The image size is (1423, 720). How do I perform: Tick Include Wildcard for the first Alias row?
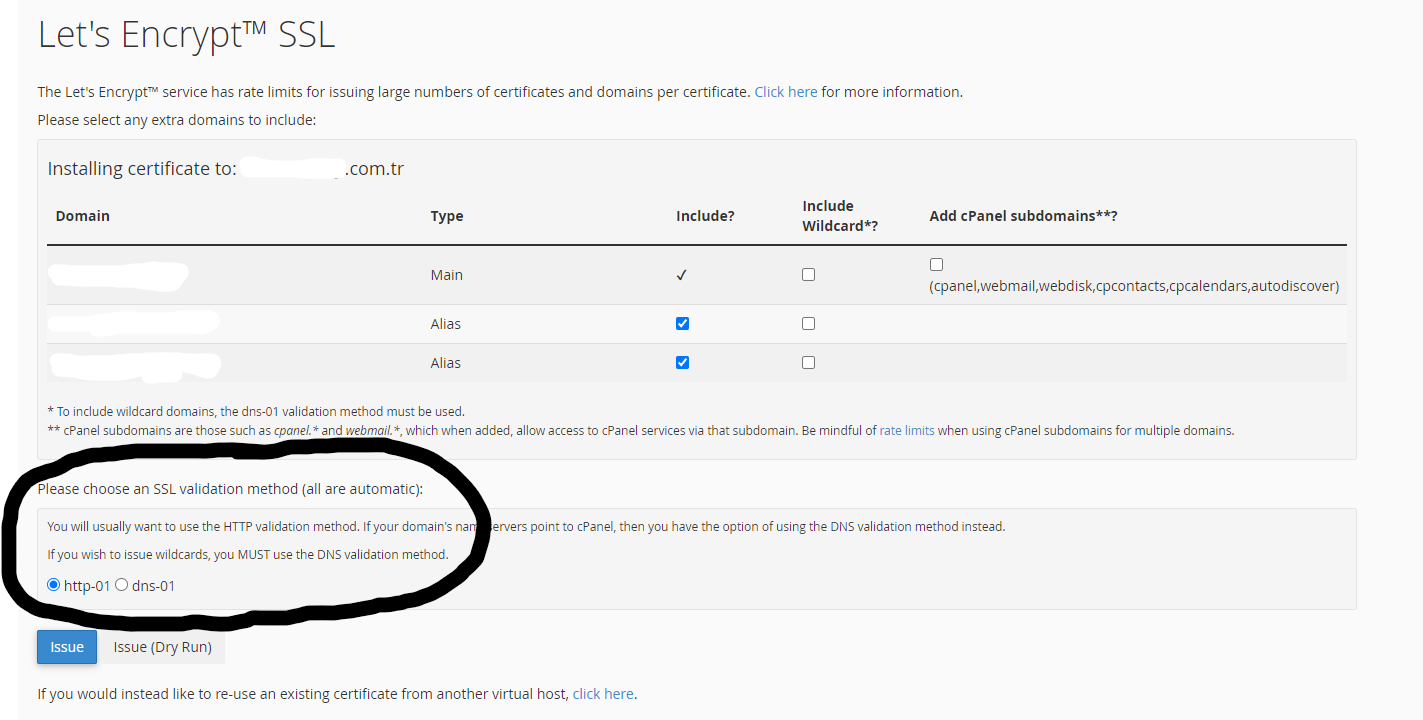click(x=808, y=323)
